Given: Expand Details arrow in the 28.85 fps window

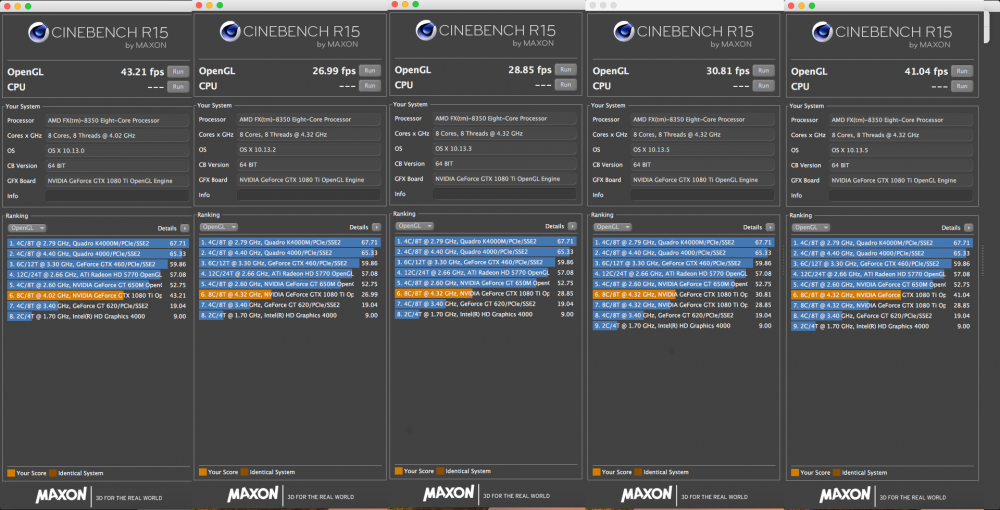Looking at the screenshot, I should 572,226.
